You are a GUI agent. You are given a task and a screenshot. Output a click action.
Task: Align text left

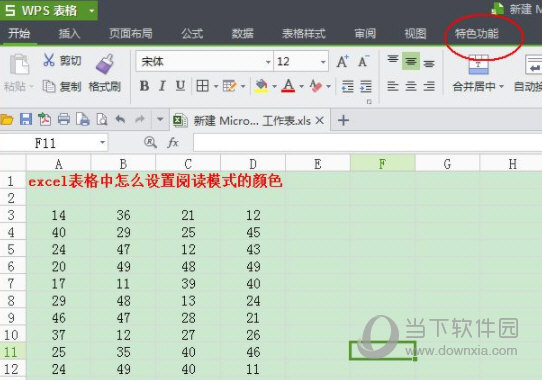(393, 86)
